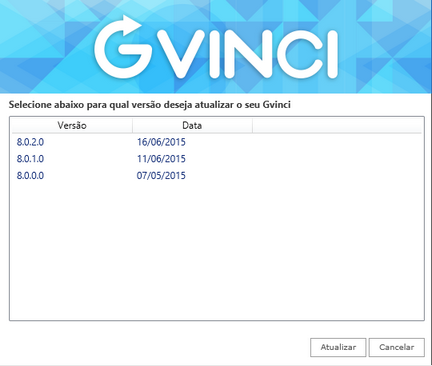Click the date 11/06/2015
Screen dimensions: 432x366
[x=161, y=159]
